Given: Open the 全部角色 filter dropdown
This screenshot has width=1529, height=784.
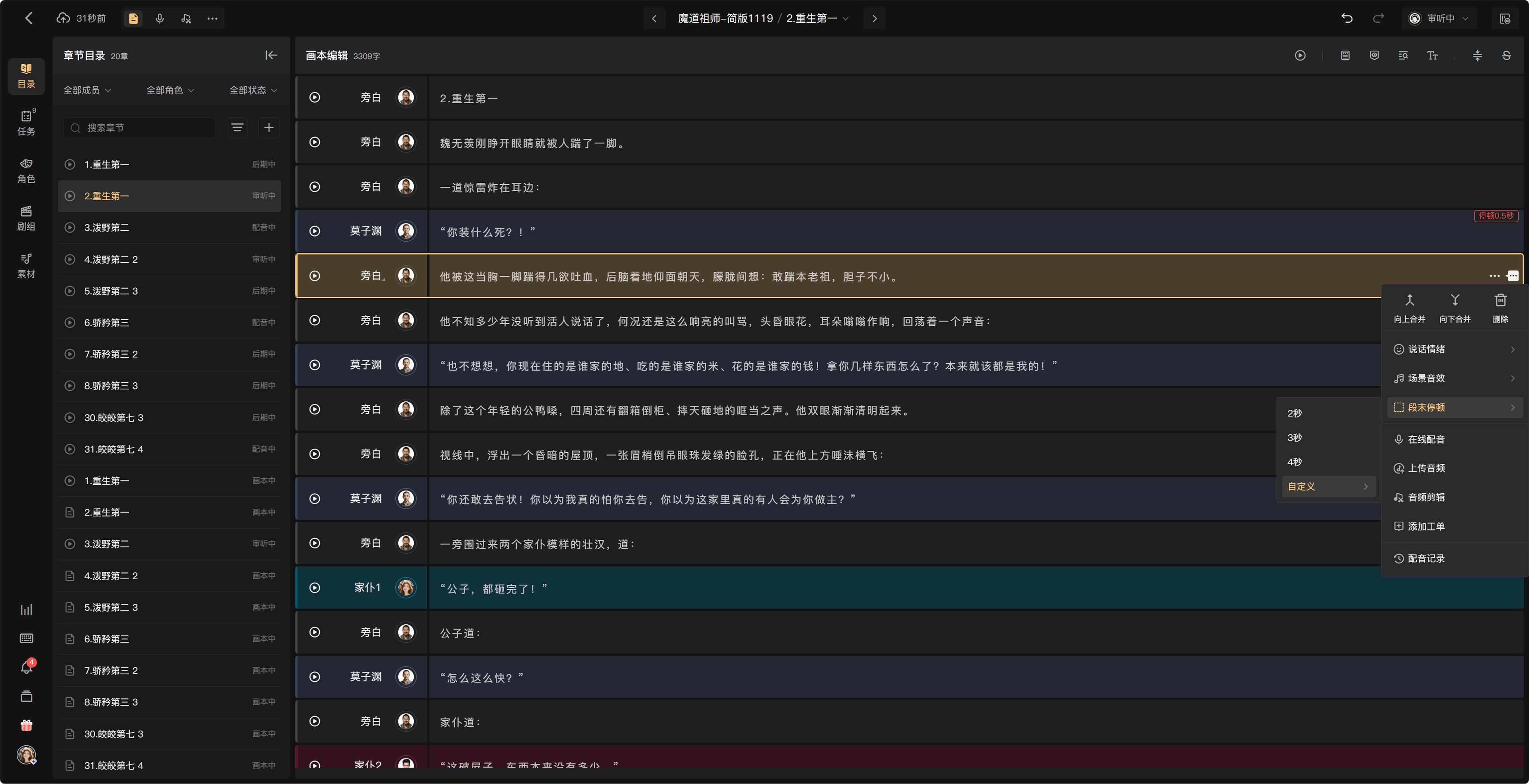Looking at the screenshot, I should pyautogui.click(x=170, y=90).
